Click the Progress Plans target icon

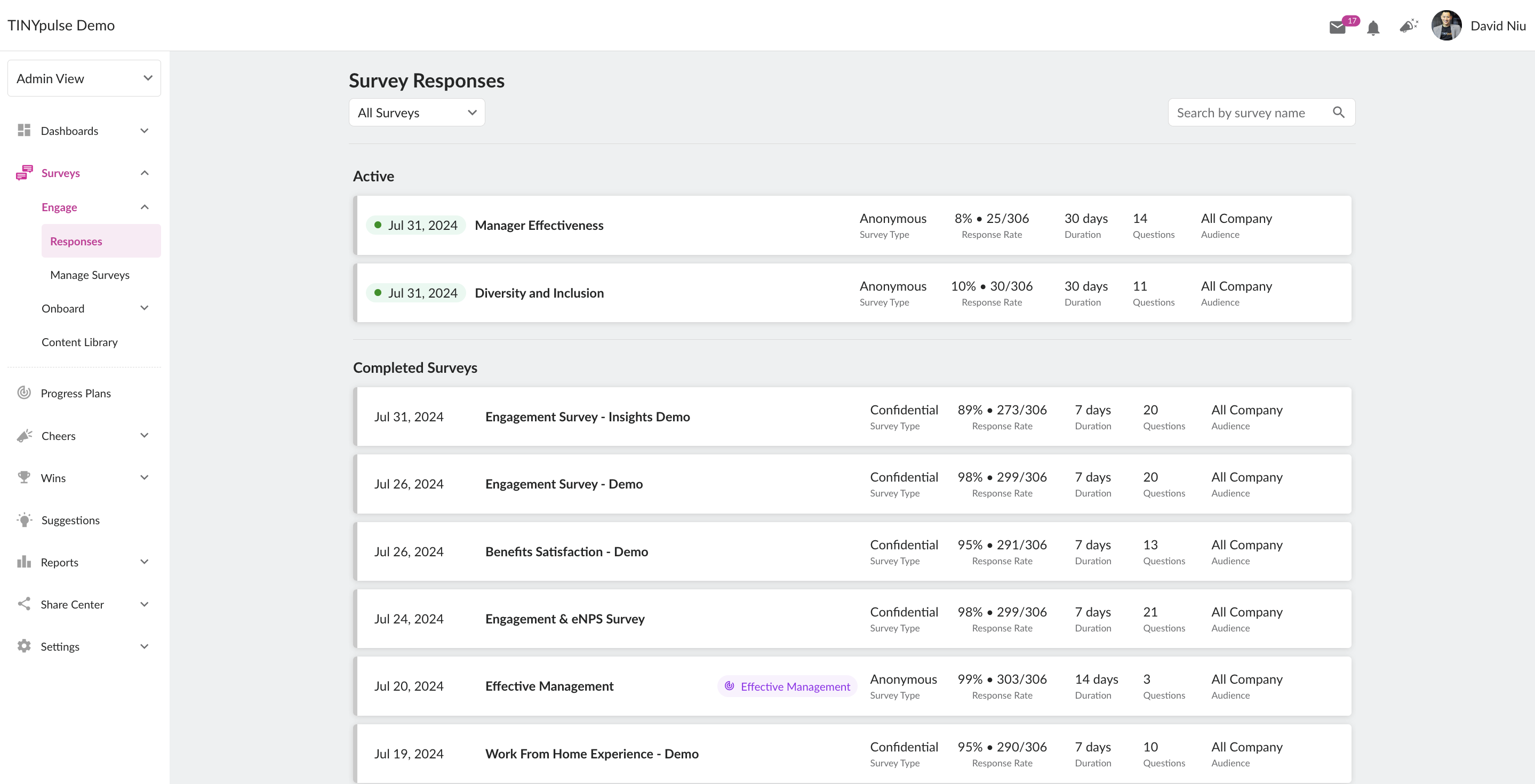click(x=24, y=393)
